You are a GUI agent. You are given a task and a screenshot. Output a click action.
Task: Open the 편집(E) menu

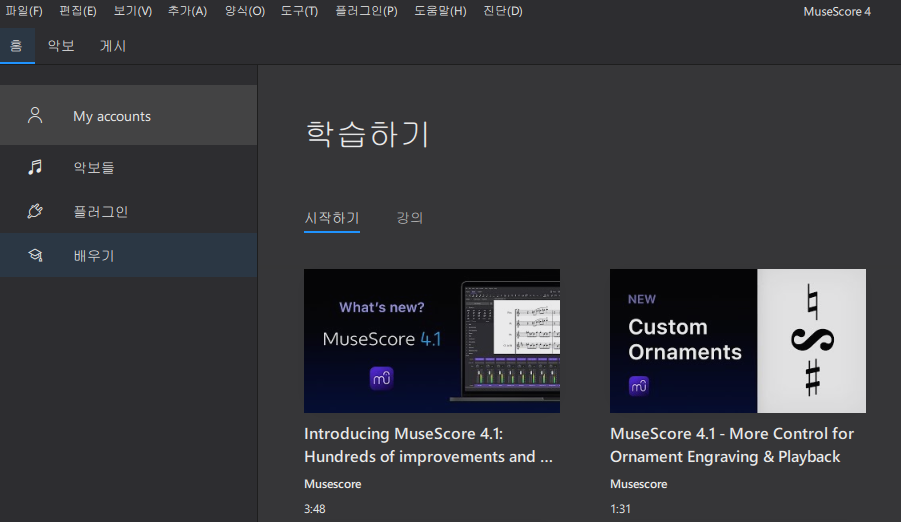point(78,11)
